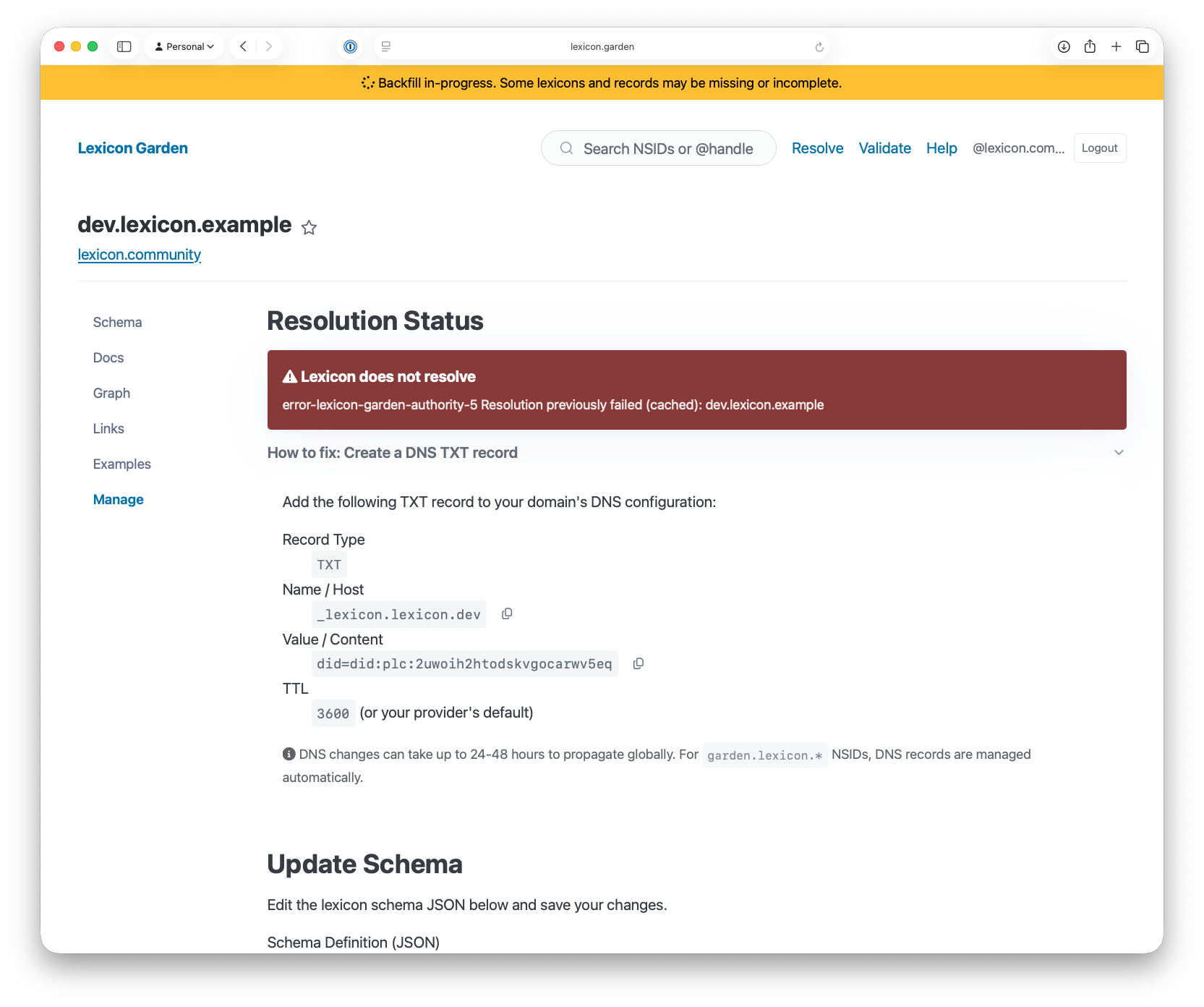The height and width of the screenshot is (1007, 1204).
Task: Open a new tab with plus icon
Action: tap(1116, 46)
